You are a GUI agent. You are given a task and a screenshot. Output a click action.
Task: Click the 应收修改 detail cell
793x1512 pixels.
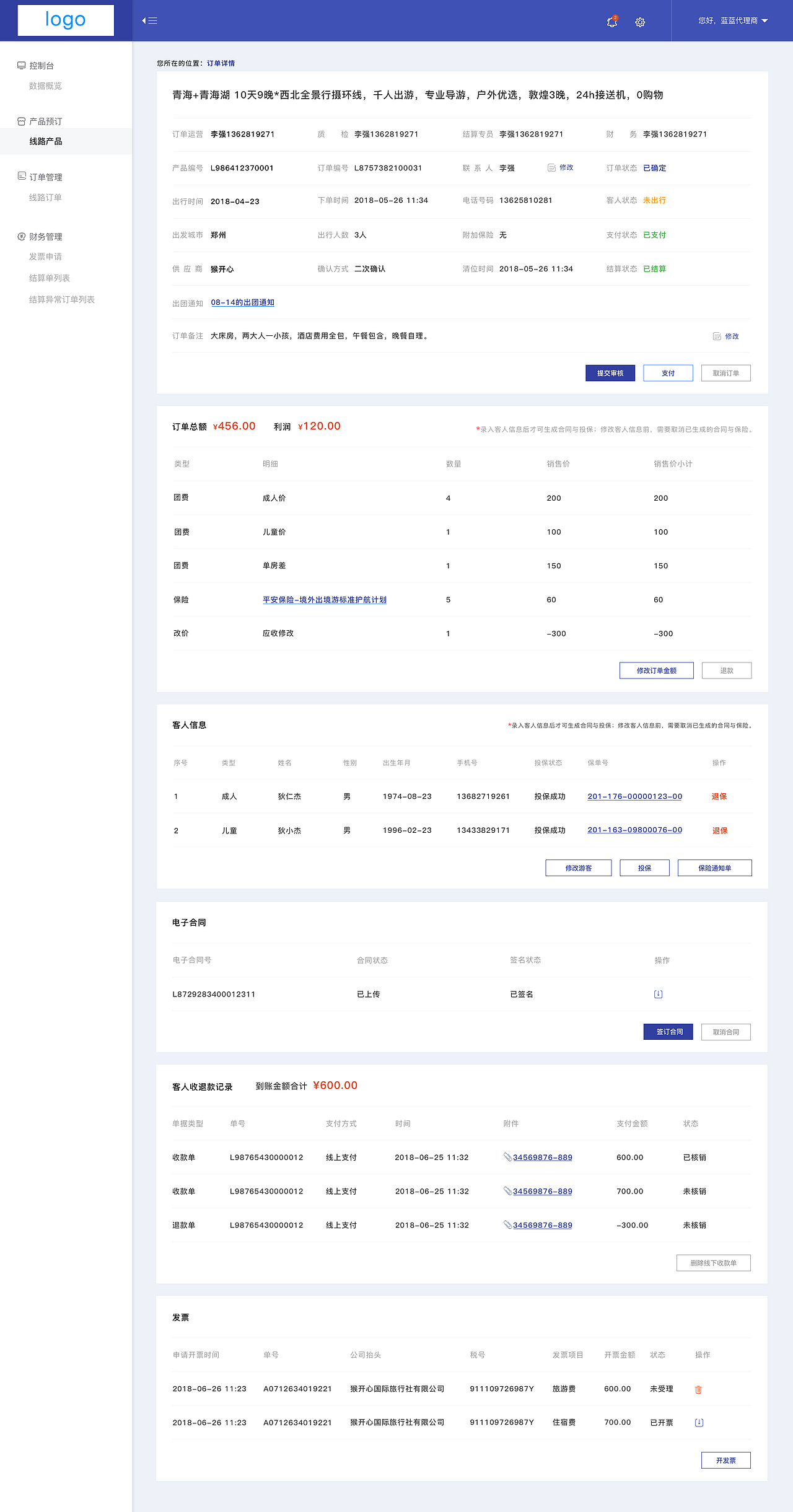coord(278,633)
